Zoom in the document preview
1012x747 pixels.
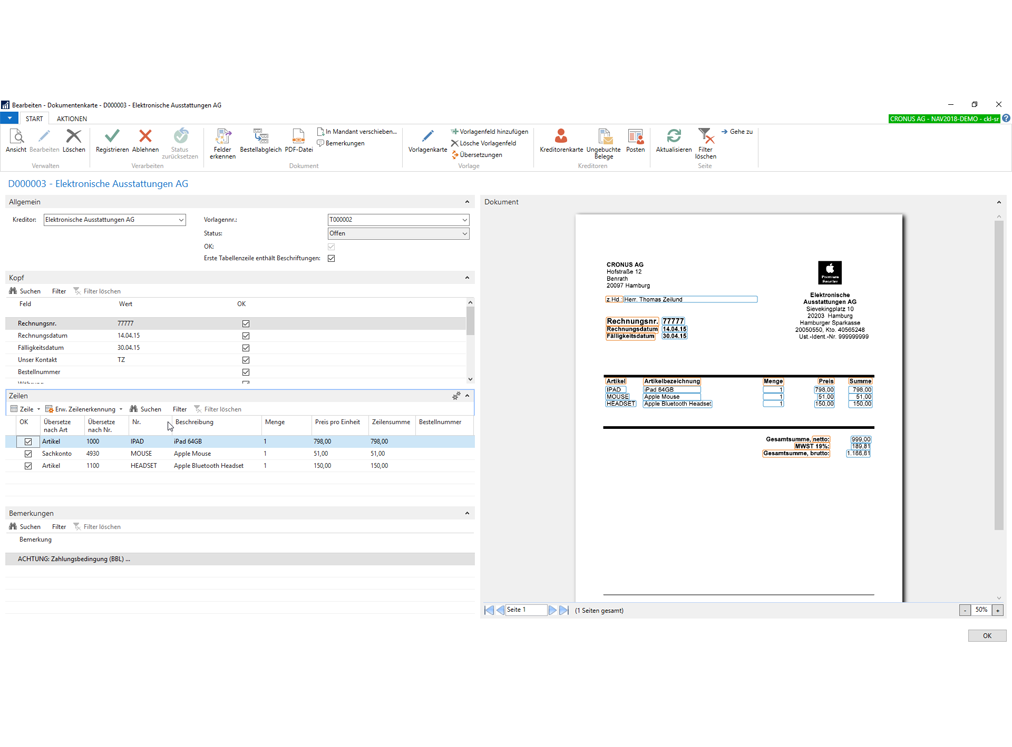click(x=998, y=610)
